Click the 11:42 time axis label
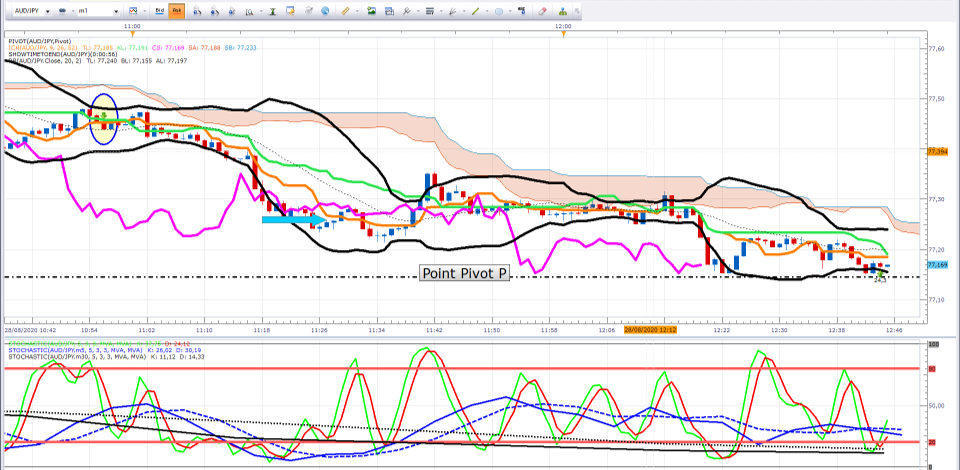Image resolution: width=960 pixels, height=470 pixels. point(434,330)
